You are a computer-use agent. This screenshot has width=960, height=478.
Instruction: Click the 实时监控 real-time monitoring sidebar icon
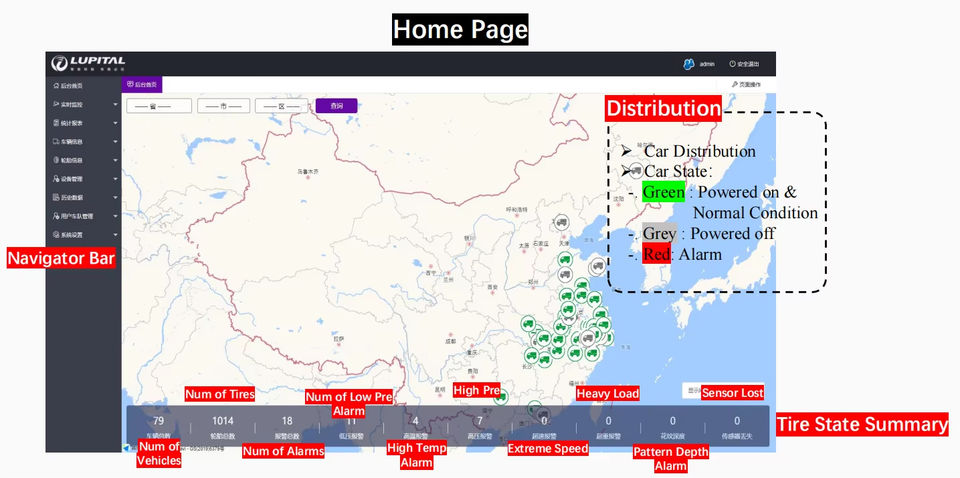point(56,105)
